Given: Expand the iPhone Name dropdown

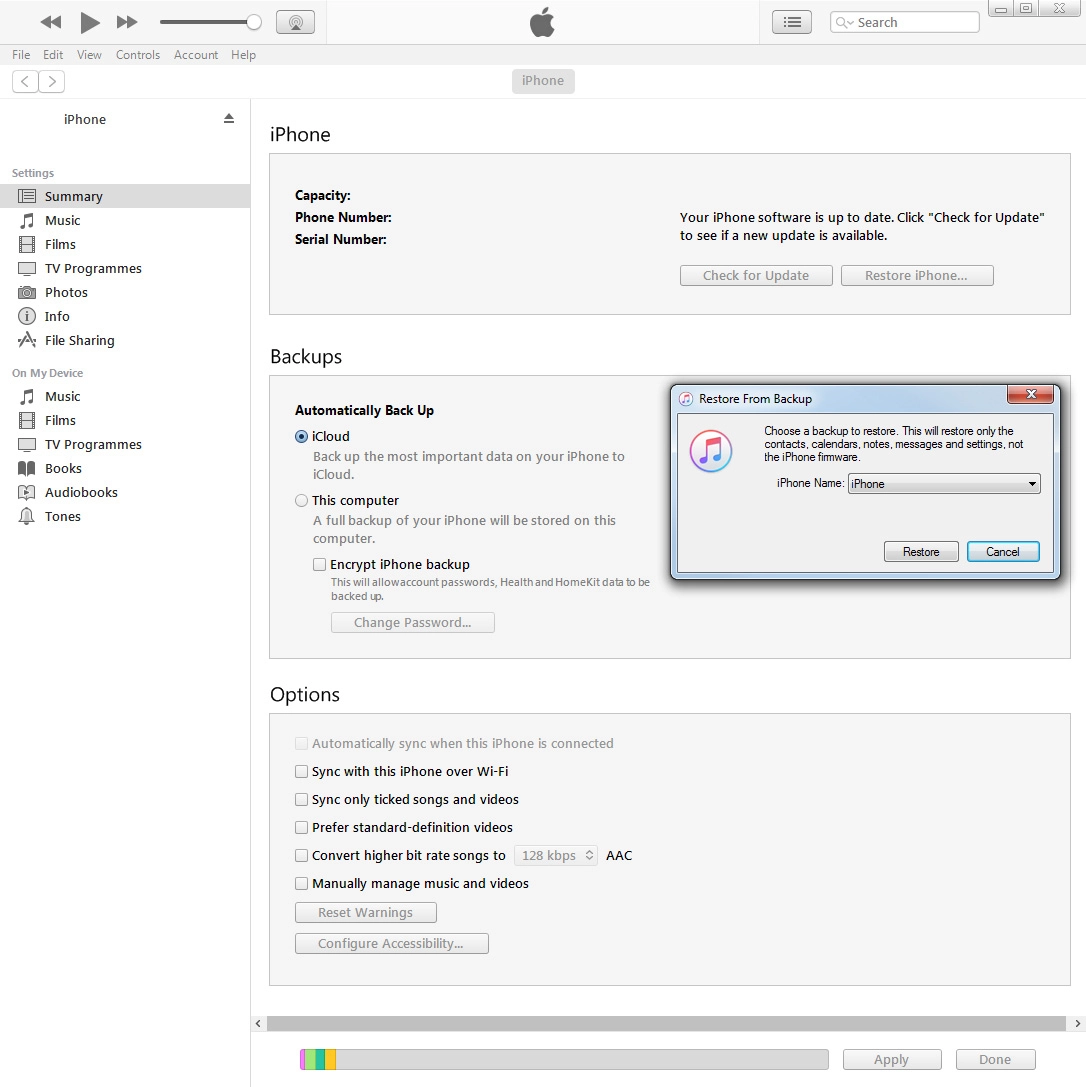Looking at the screenshot, I should click(944, 484).
